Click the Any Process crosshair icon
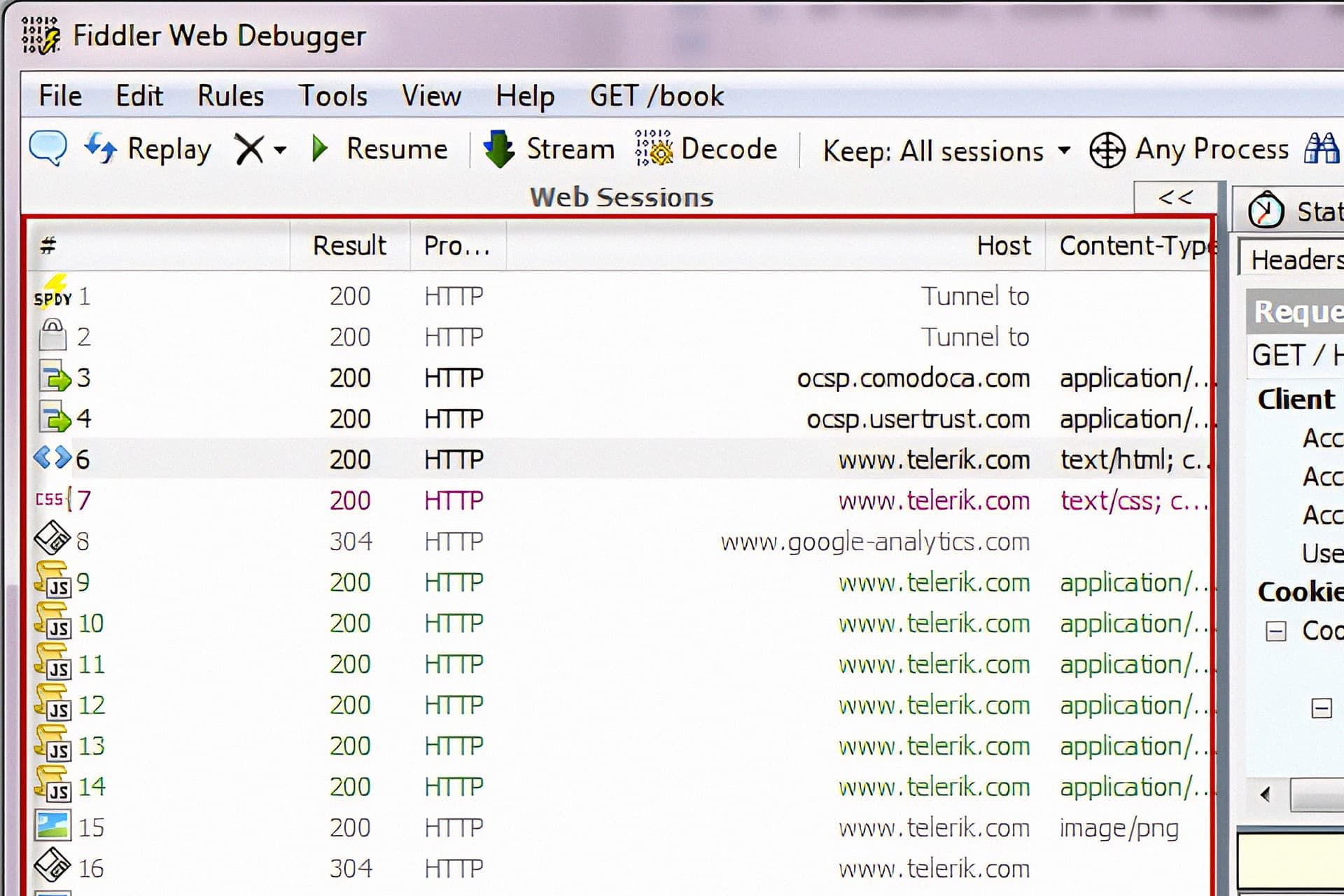Image resolution: width=1344 pixels, height=896 pixels. click(x=1107, y=150)
